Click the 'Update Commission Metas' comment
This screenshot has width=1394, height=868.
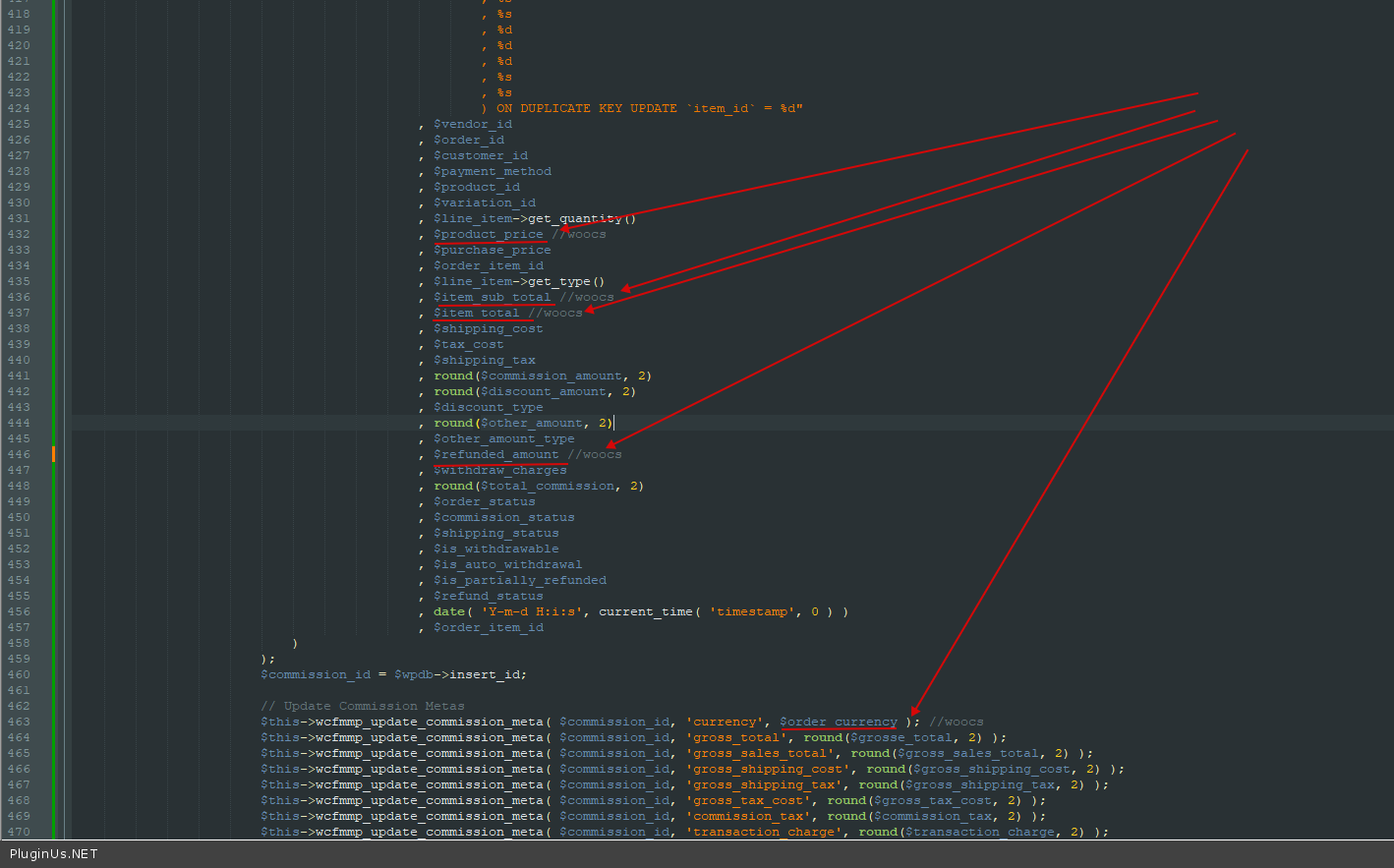[362, 706]
